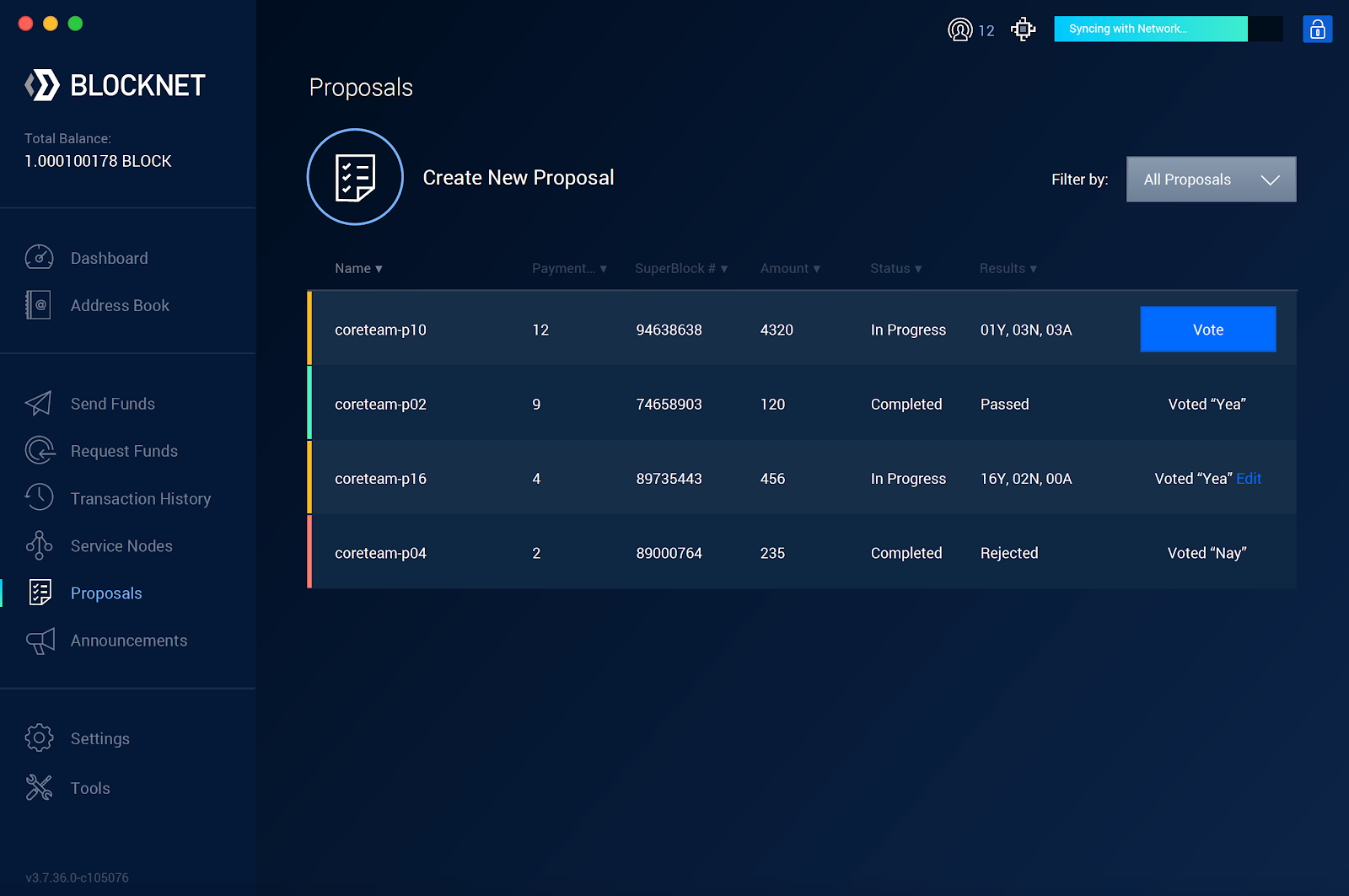Click the Voted "Yea" label for coreteam-p02
1349x896 pixels.
click(x=1207, y=405)
